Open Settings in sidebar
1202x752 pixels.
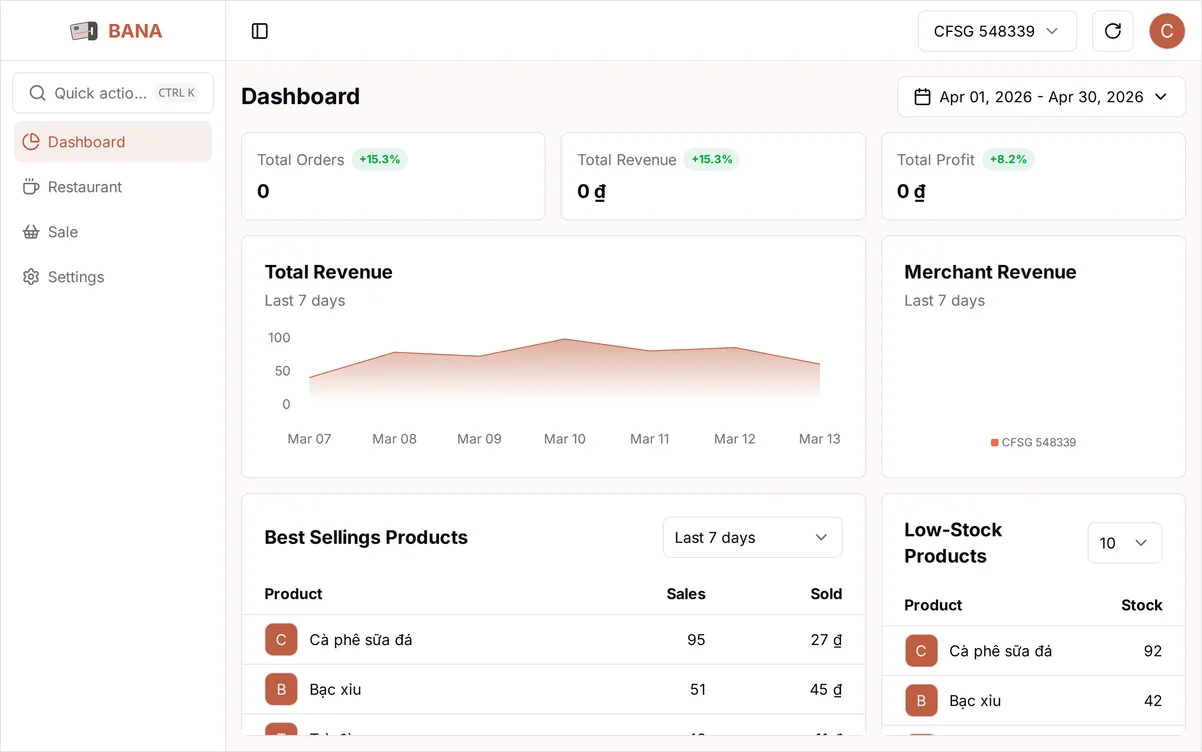coord(113,277)
